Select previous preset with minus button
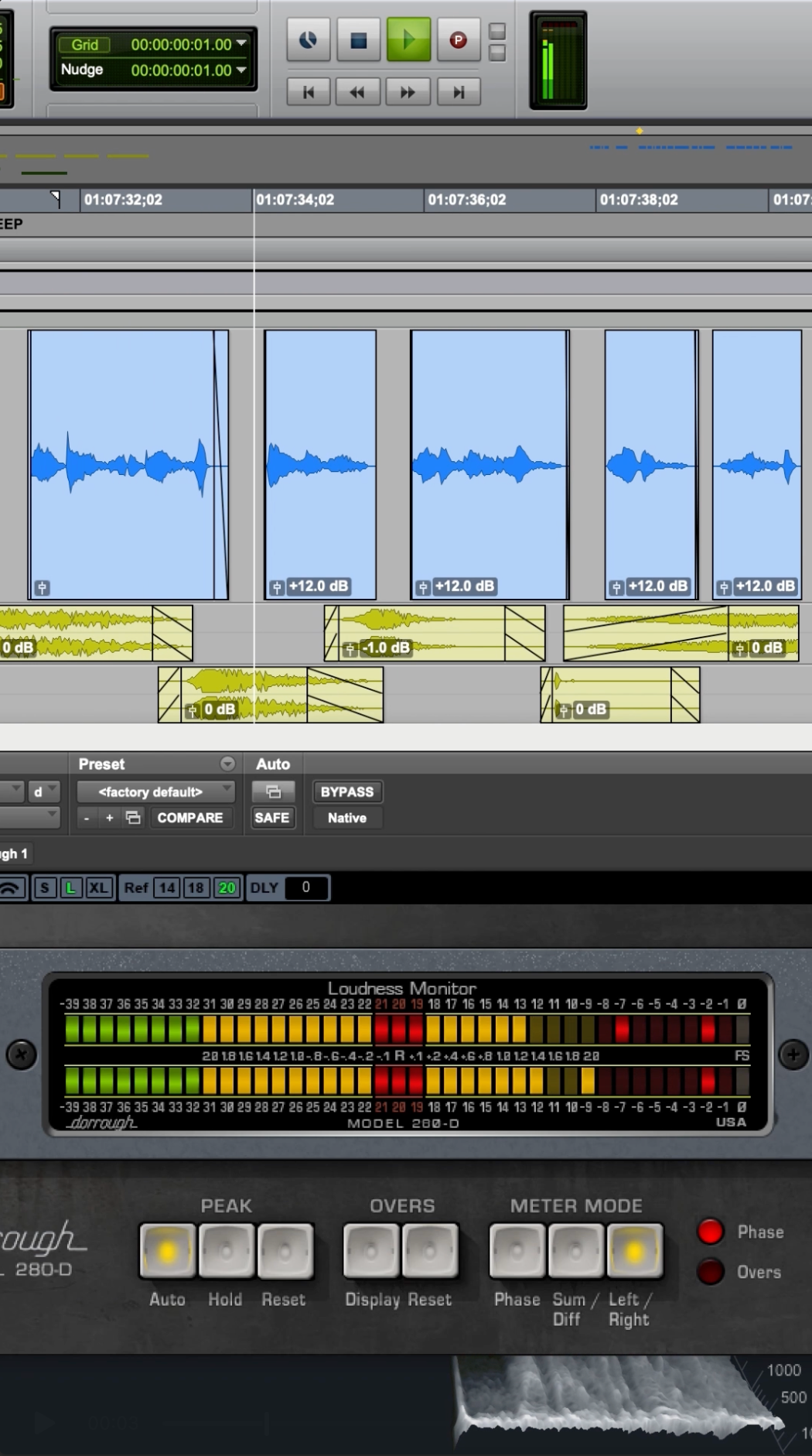812x1456 pixels. (87, 818)
